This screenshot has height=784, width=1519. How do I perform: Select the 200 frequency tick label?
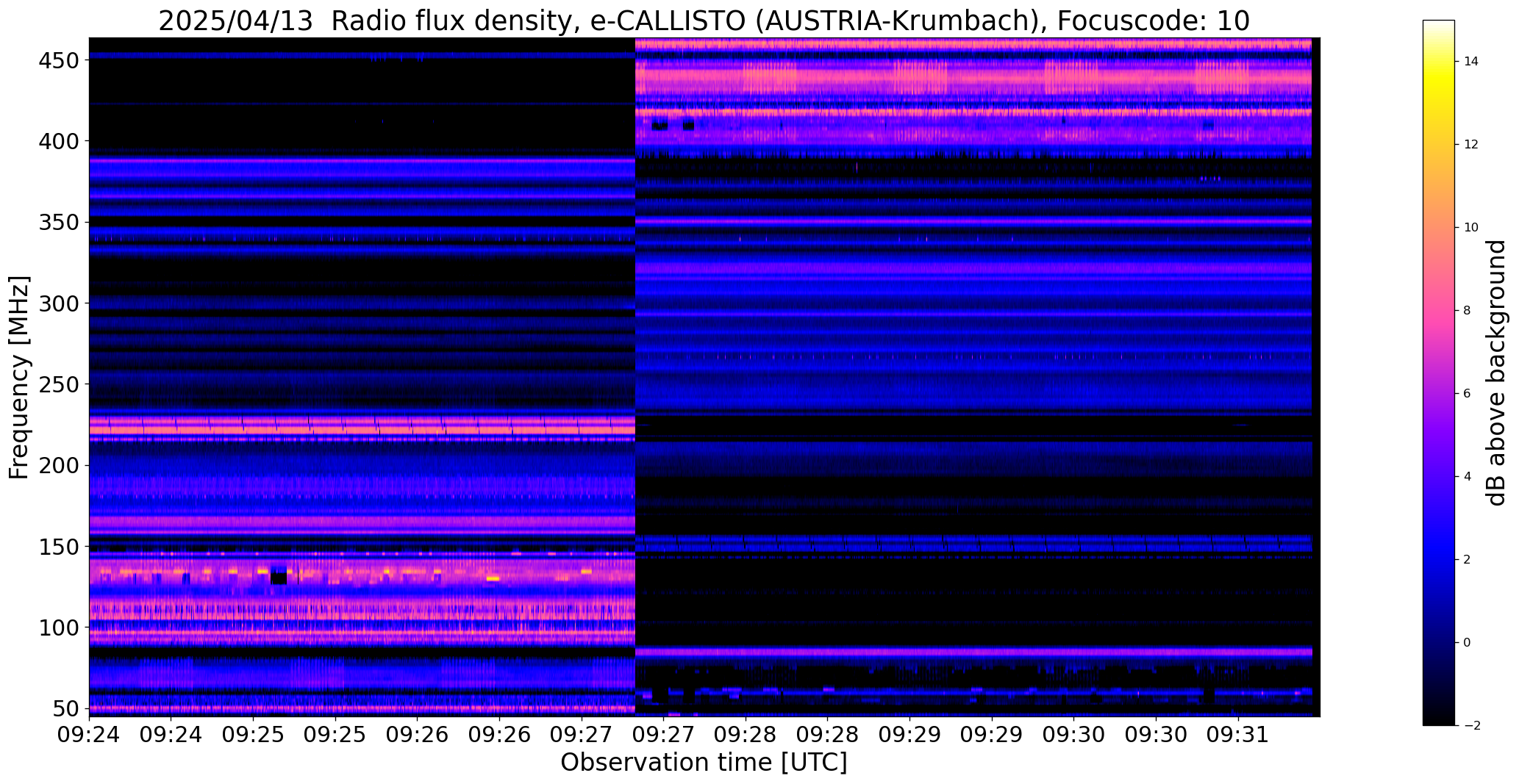point(58,466)
